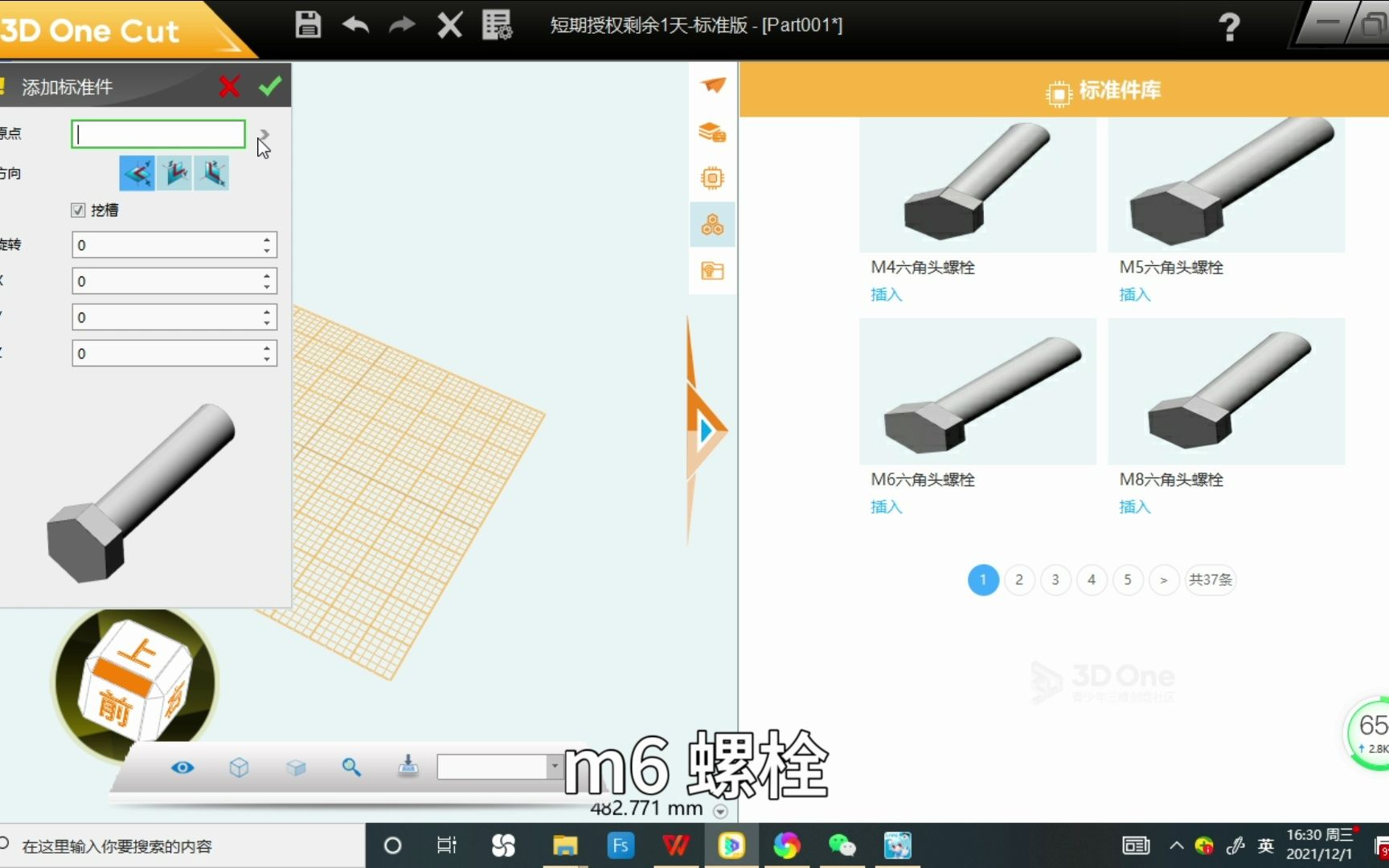Image resolution: width=1389 pixels, height=868 pixels.
Task: Switch to page 2 of standard parts
Action: pyautogui.click(x=1018, y=579)
